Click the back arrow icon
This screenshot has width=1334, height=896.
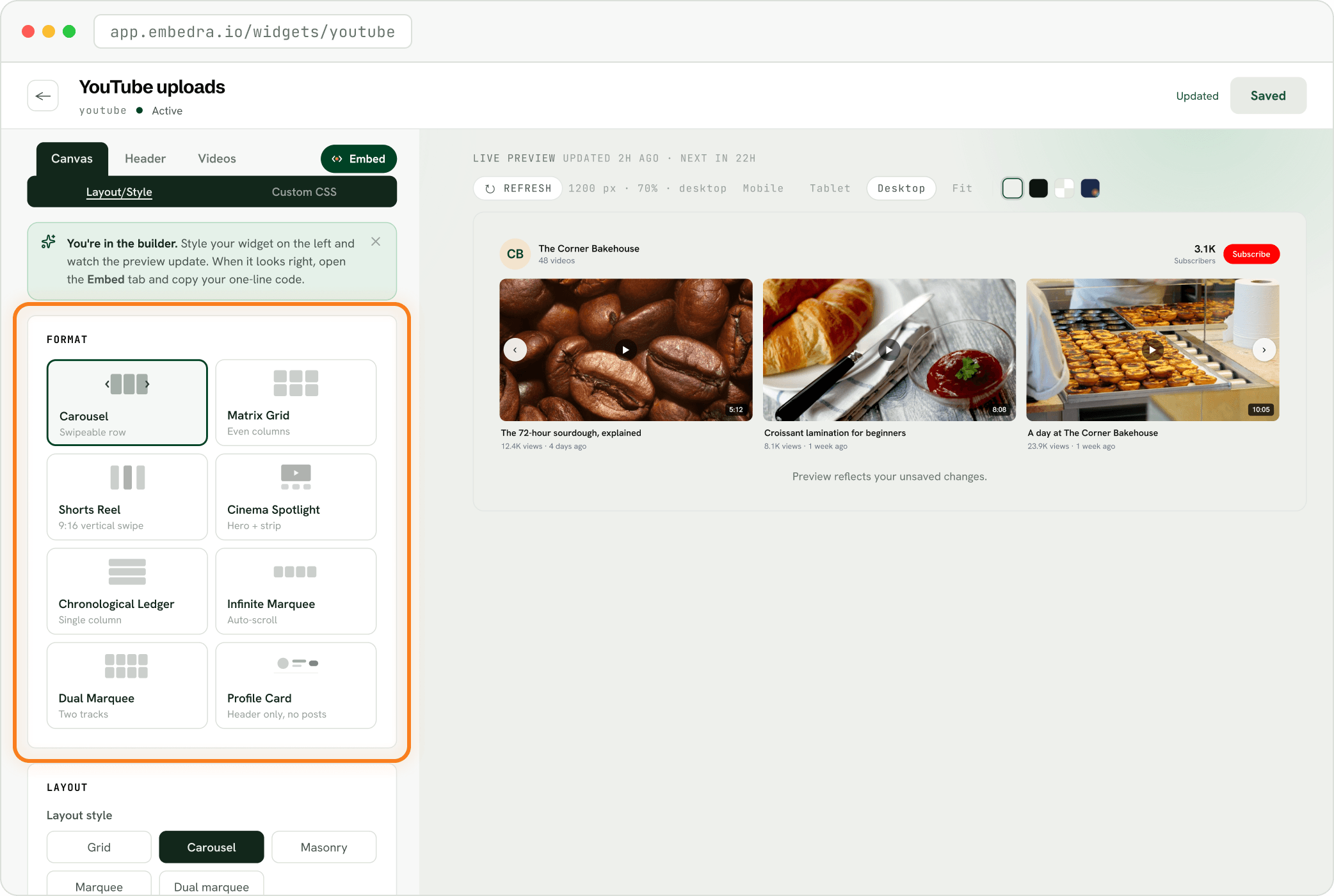pyautogui.click(x=43, y=96)
